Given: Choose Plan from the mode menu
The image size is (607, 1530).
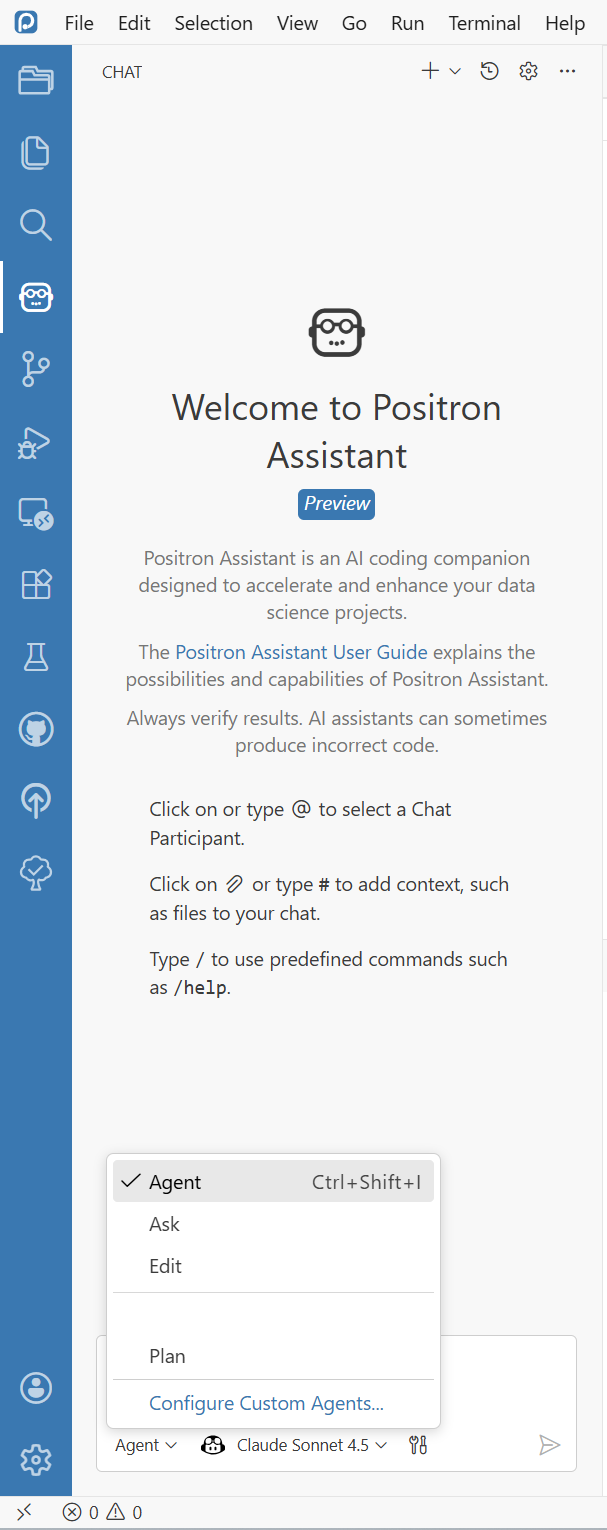Looking at the screenshot, I should 167,1356.
